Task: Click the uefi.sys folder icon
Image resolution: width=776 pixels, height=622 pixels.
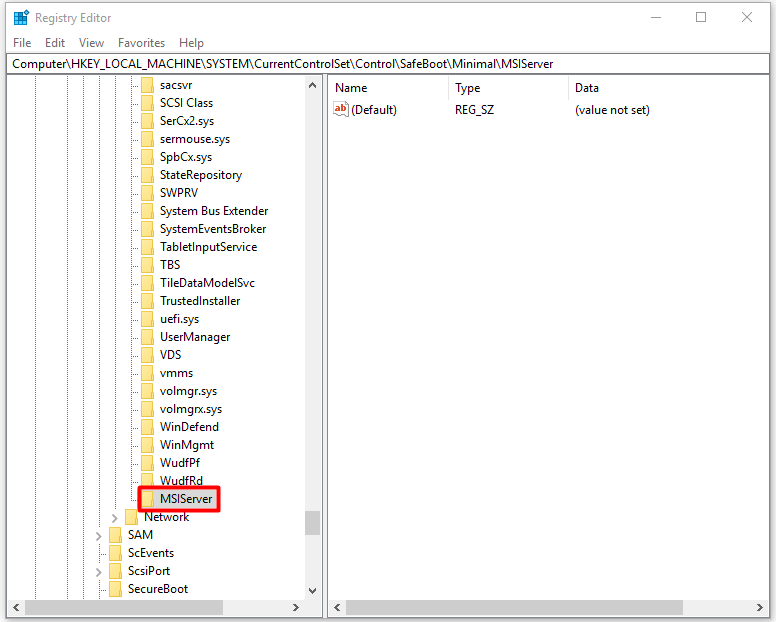Action: [x=147, y=319]
